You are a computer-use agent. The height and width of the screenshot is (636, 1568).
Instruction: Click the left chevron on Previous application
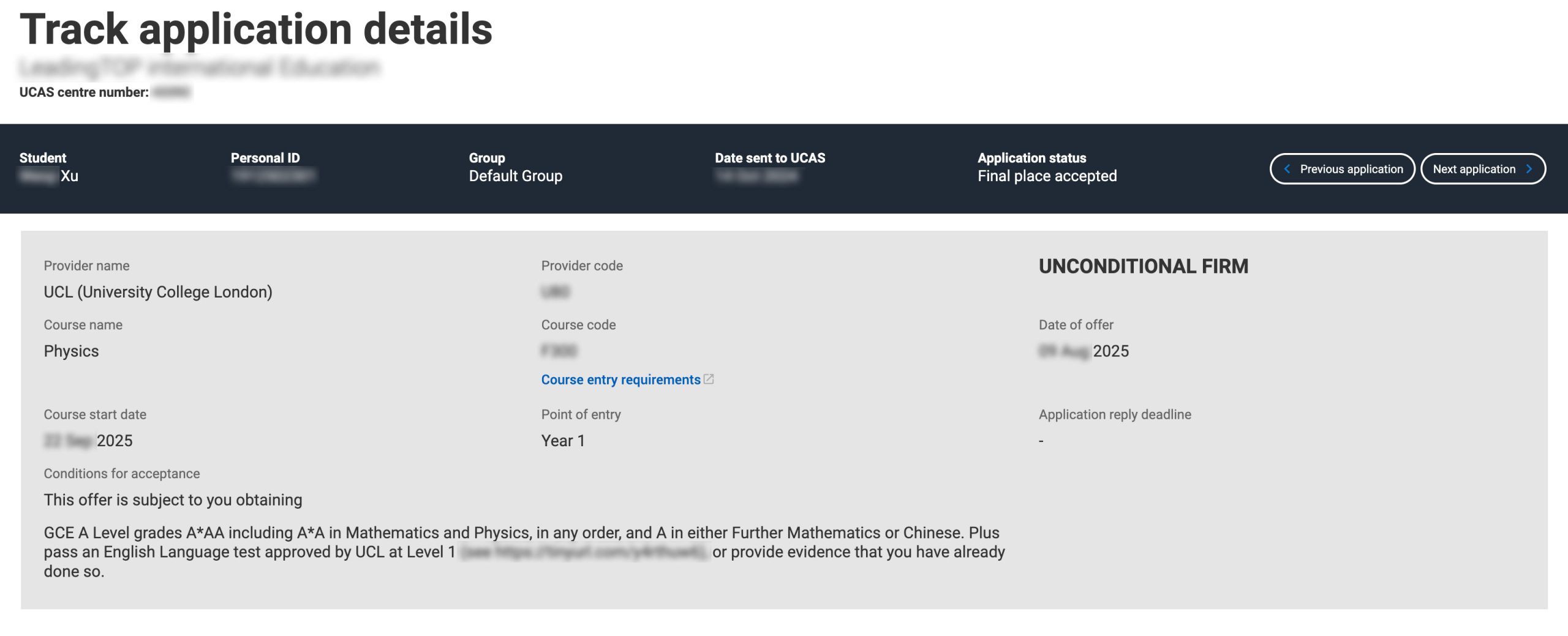1287,169
